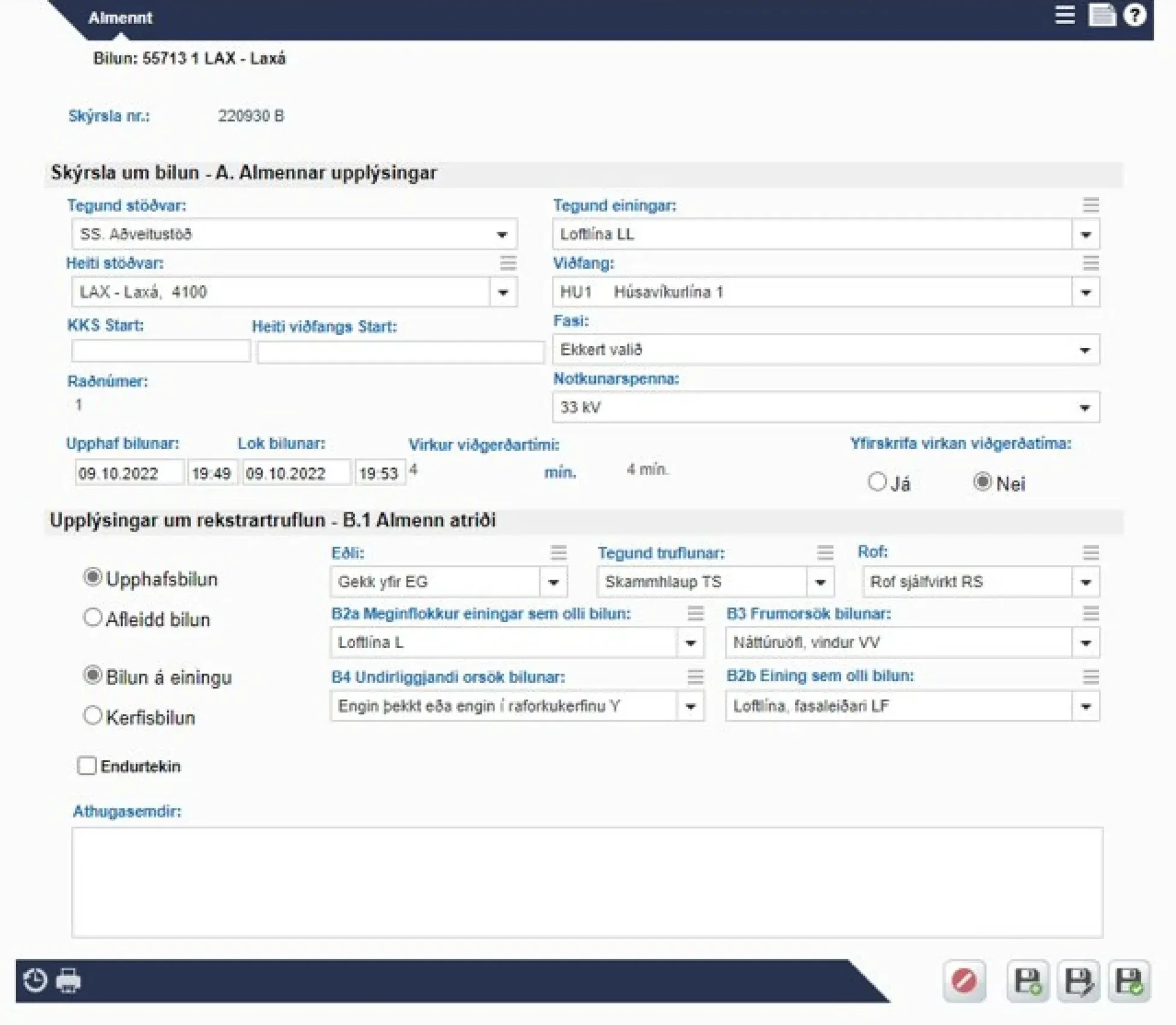Switch to the Almennt tab
The height and width of the screenshot is (1025, 1176).
tap(120, 18)
